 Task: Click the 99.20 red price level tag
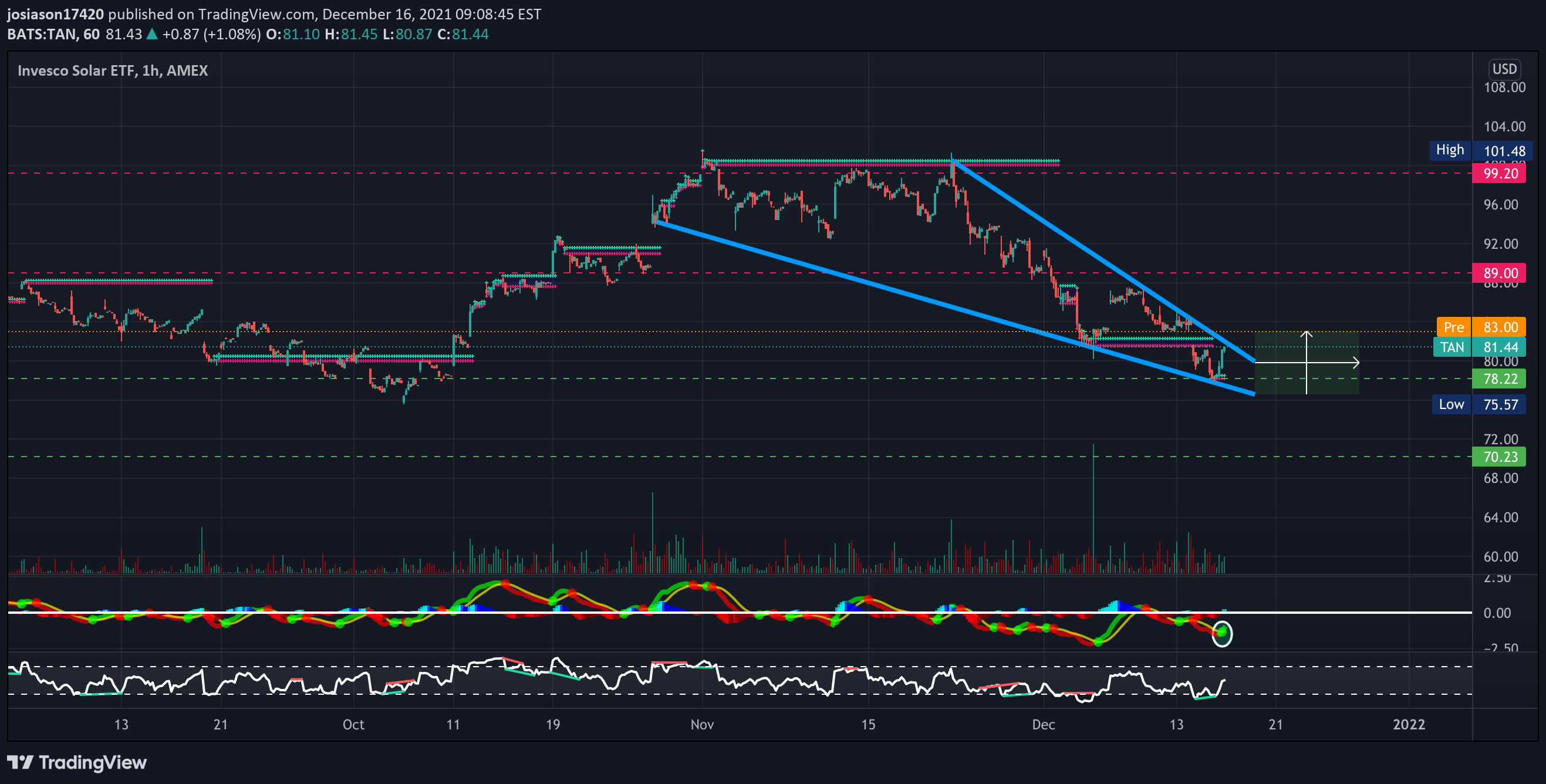[x=1499, y=173]
